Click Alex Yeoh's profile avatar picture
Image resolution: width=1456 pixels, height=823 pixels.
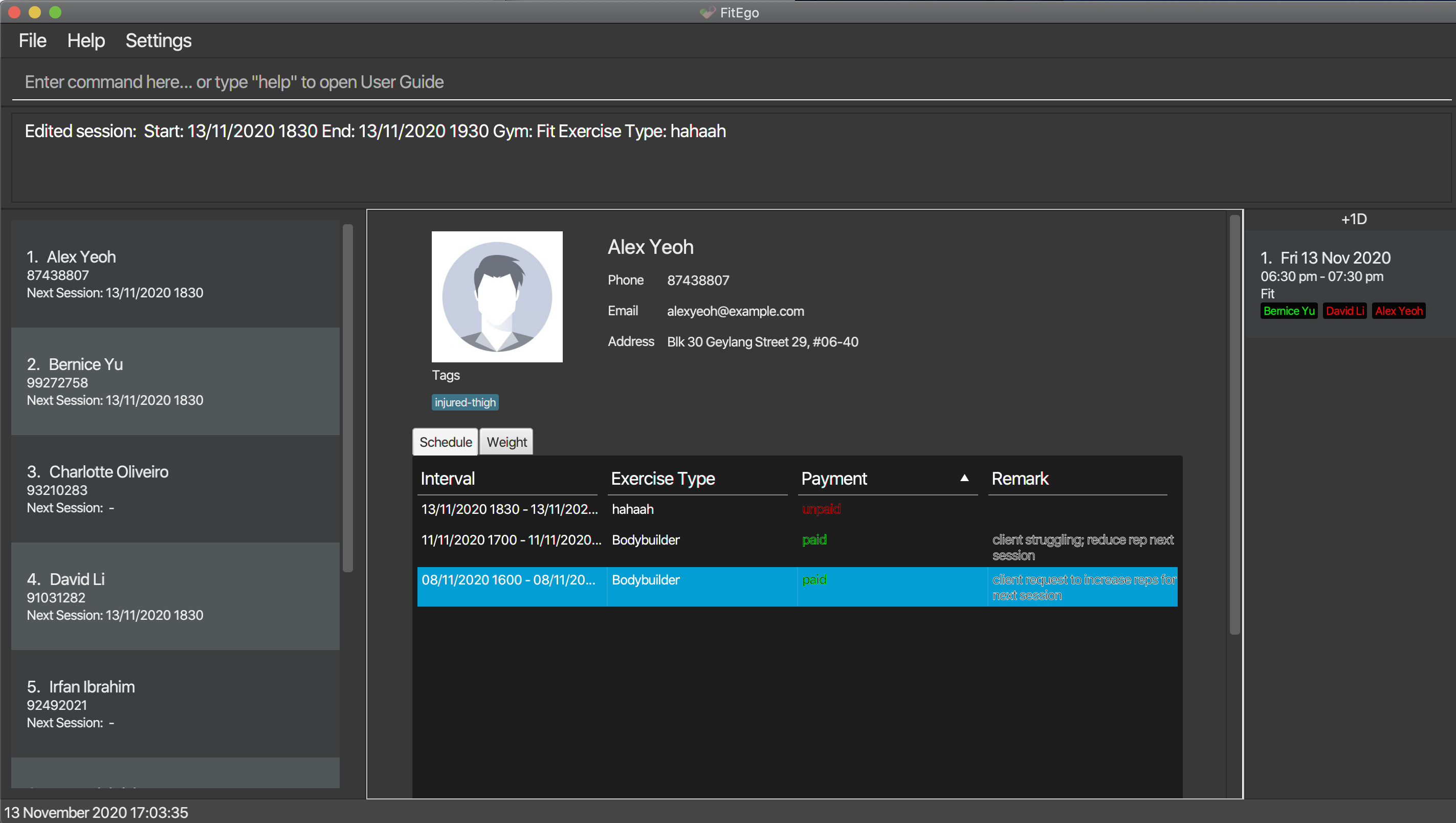click(497, 296)
